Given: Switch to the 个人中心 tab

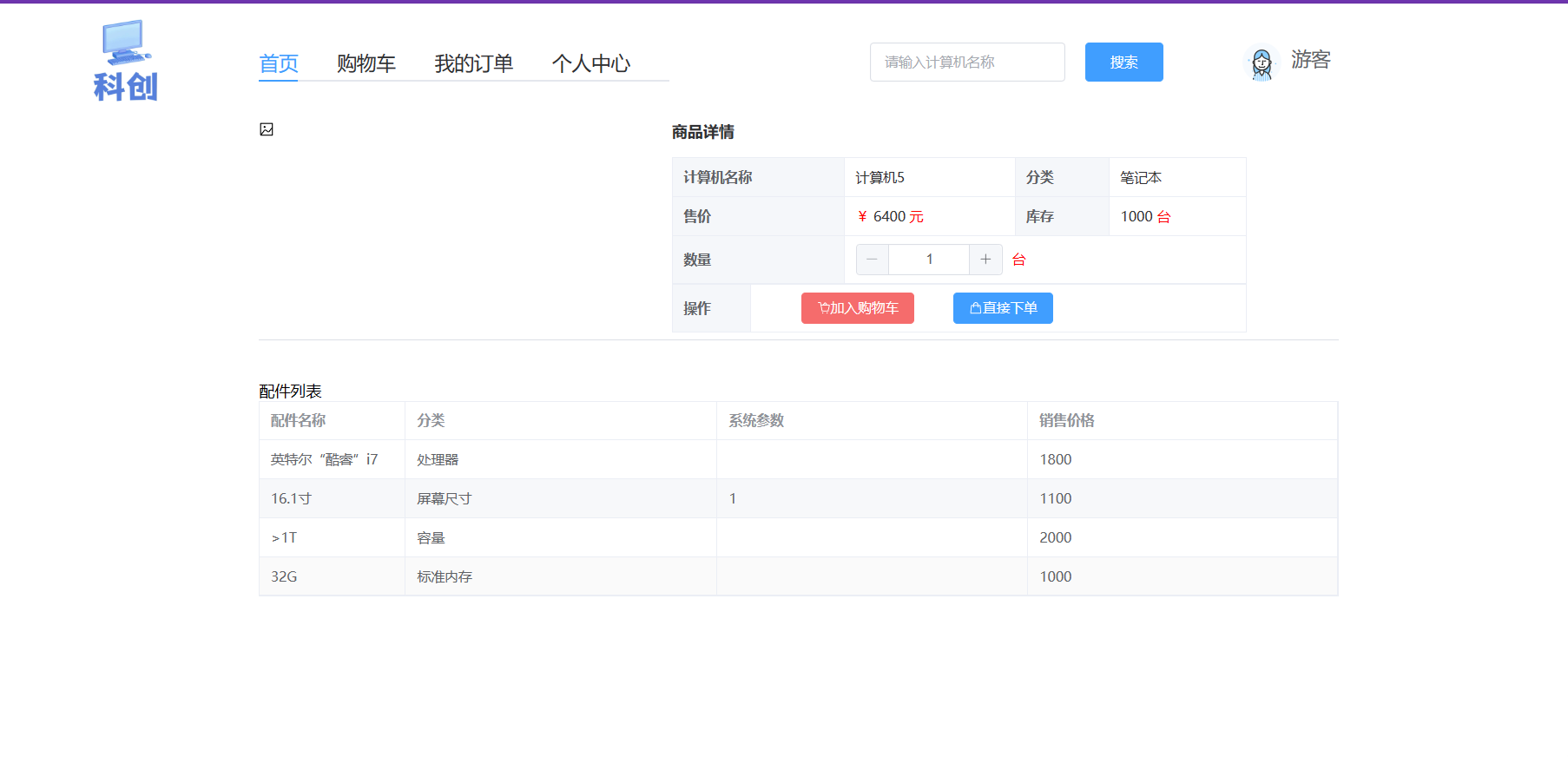Looking at the screenshot, I should tap(591, 63).
